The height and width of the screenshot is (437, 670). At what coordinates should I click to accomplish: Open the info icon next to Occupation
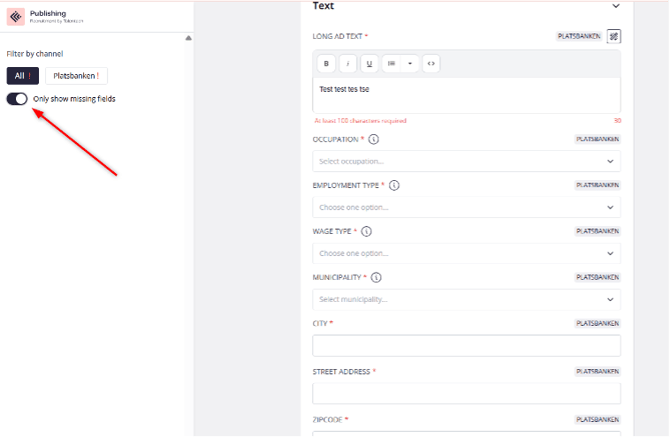point(374,140)
